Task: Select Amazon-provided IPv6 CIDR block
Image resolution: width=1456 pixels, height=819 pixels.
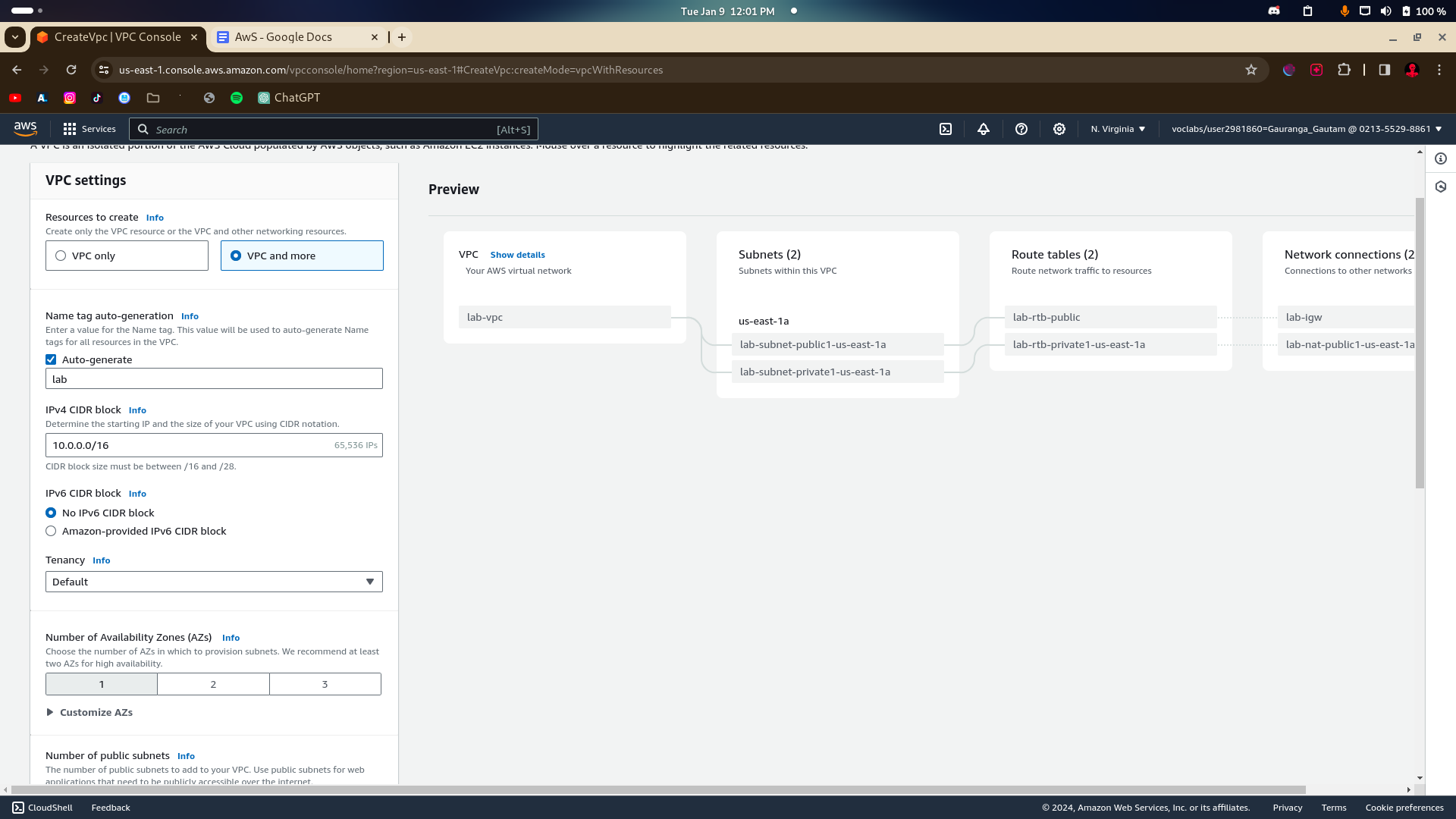Action: tap(51, 531)
